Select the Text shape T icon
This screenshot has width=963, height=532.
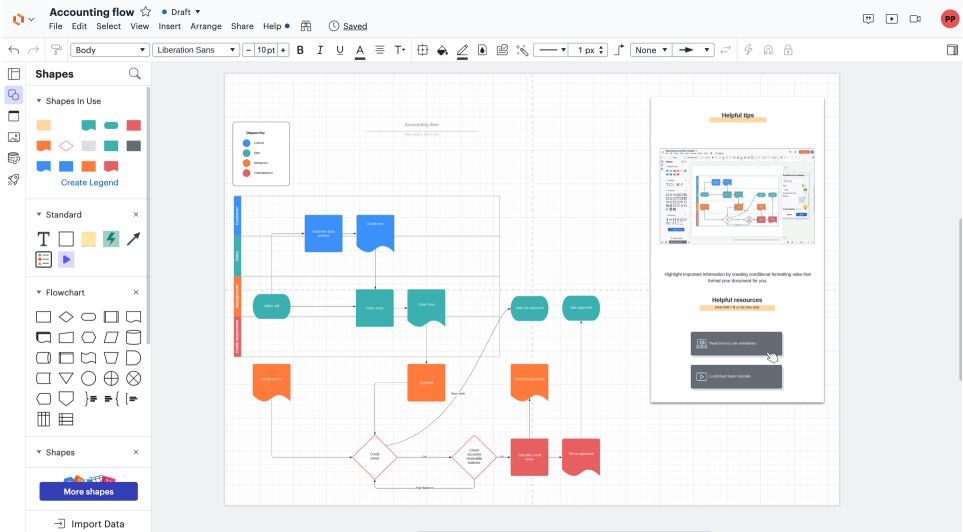(44, 238)
